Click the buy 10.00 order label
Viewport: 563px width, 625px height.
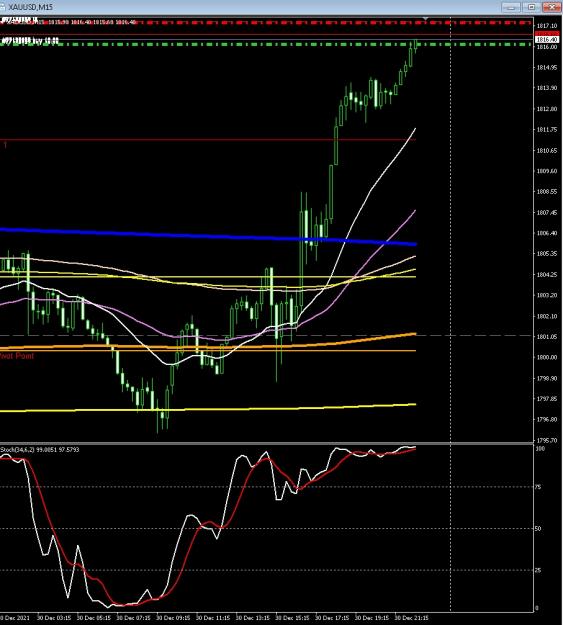point(30,40)
